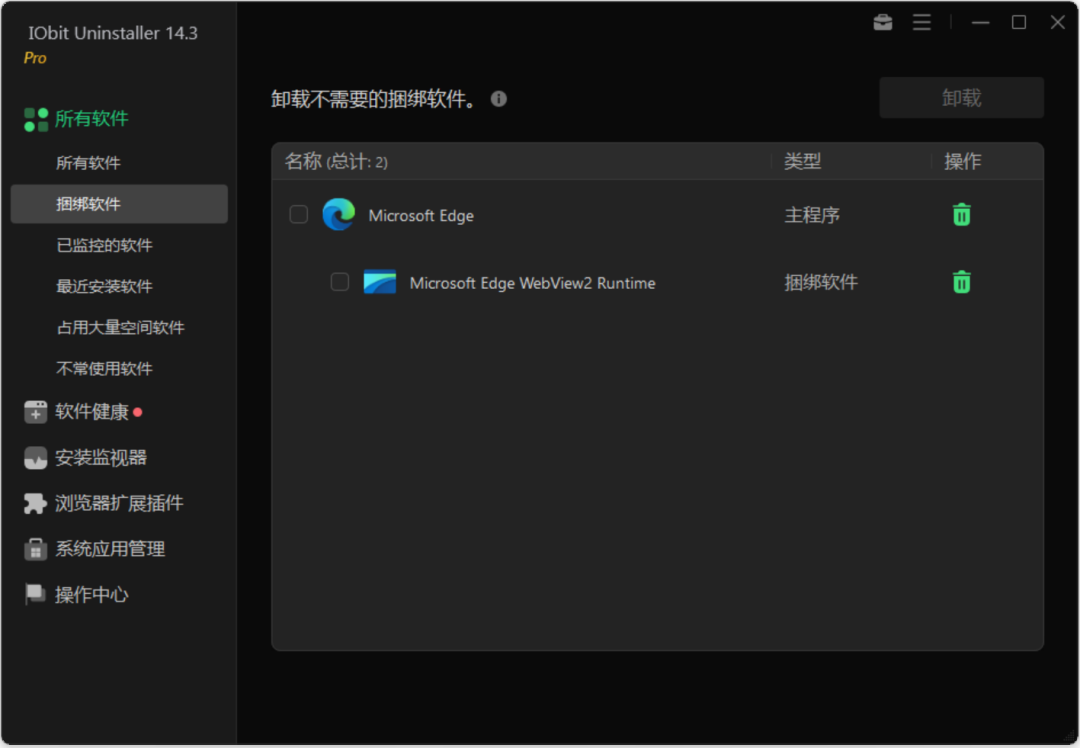Click the IObit Uninstaller 14.3 title
This screenshot has width=1080, height=748.
(113, 33)
